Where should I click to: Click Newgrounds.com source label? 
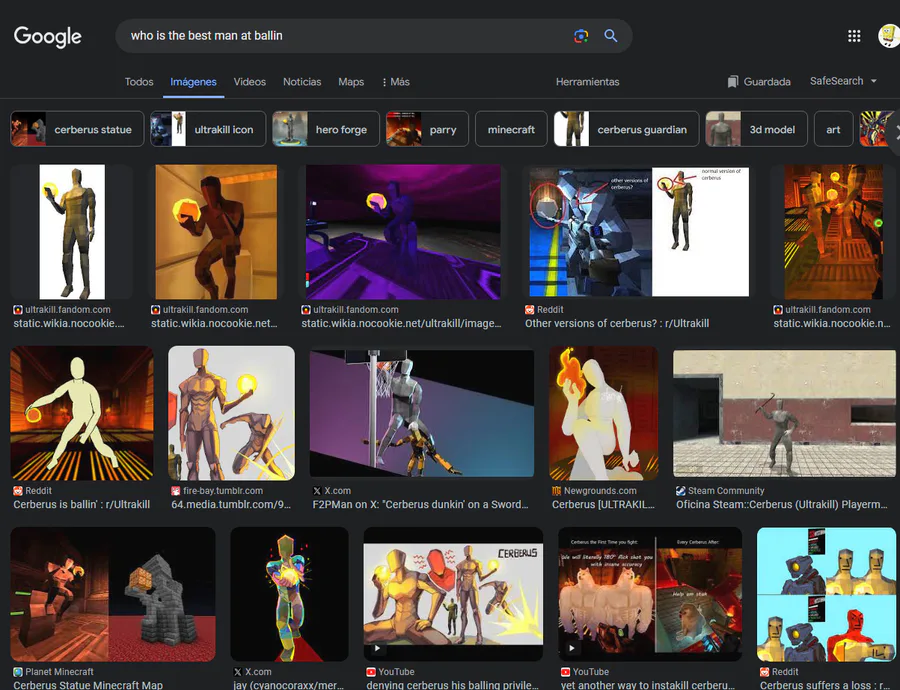tap(600, 491)
